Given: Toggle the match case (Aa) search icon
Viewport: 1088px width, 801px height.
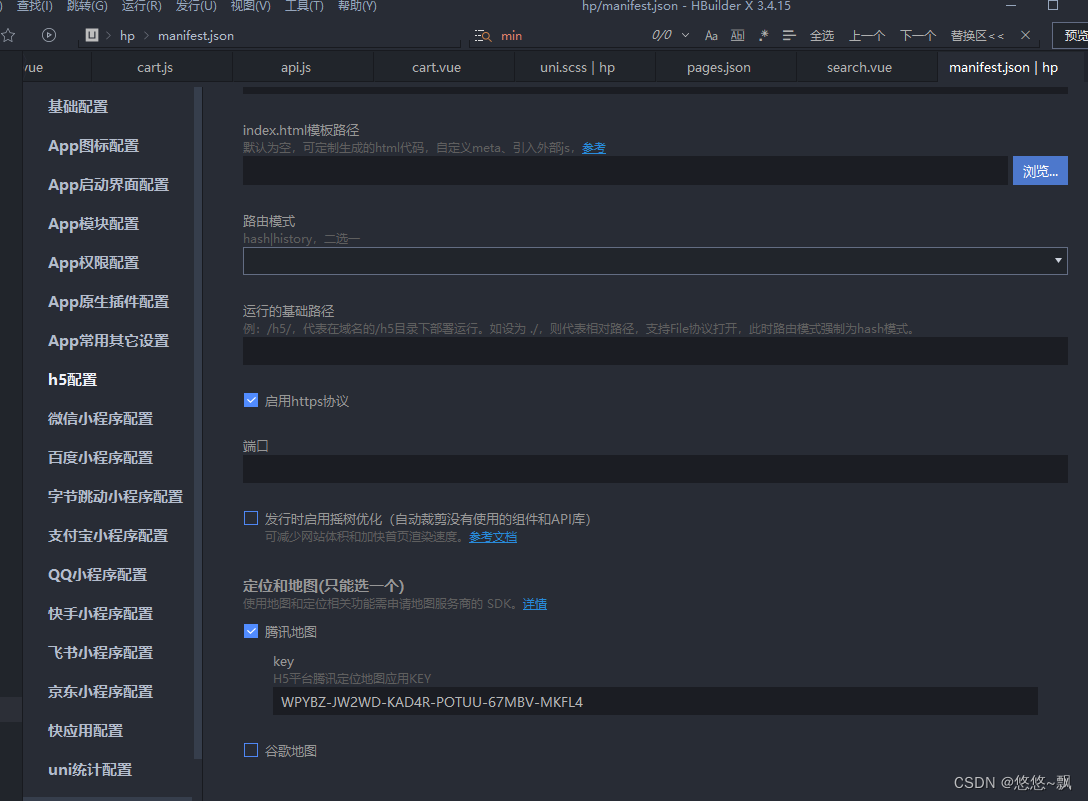Looking at the screenshot, I should tap(711, 35).
